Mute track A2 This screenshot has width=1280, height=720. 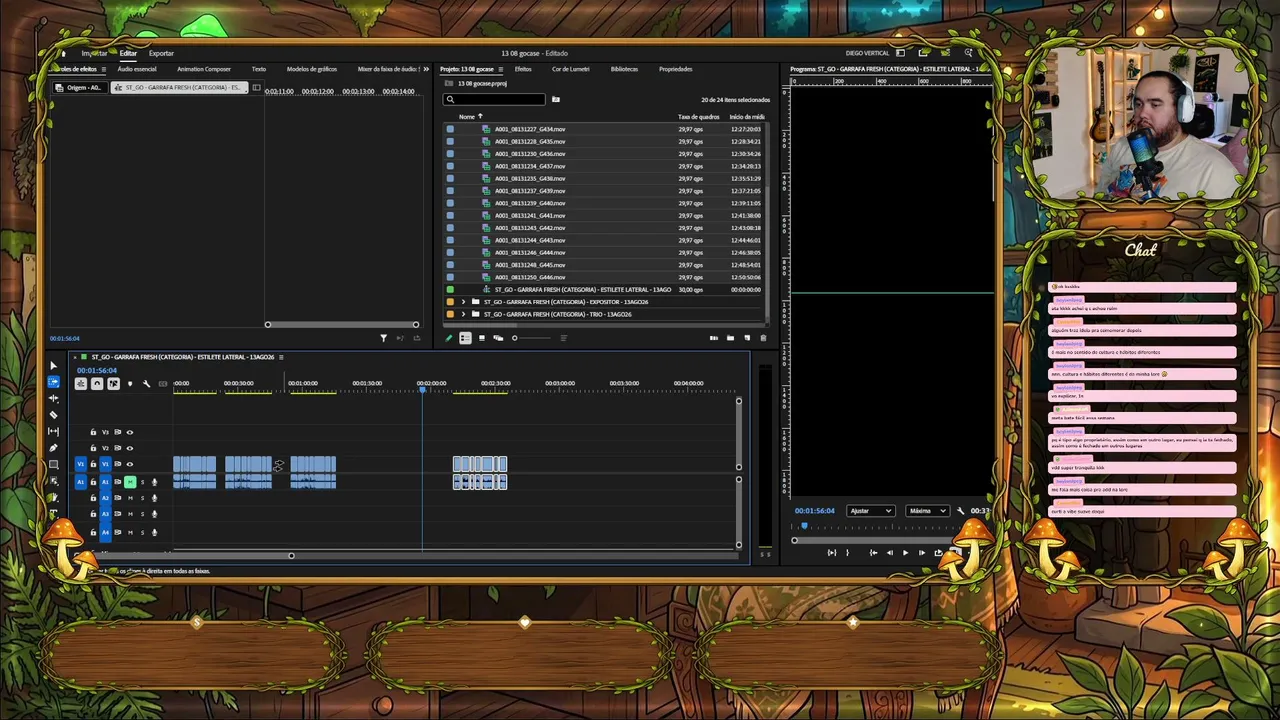tap(130, 498)
